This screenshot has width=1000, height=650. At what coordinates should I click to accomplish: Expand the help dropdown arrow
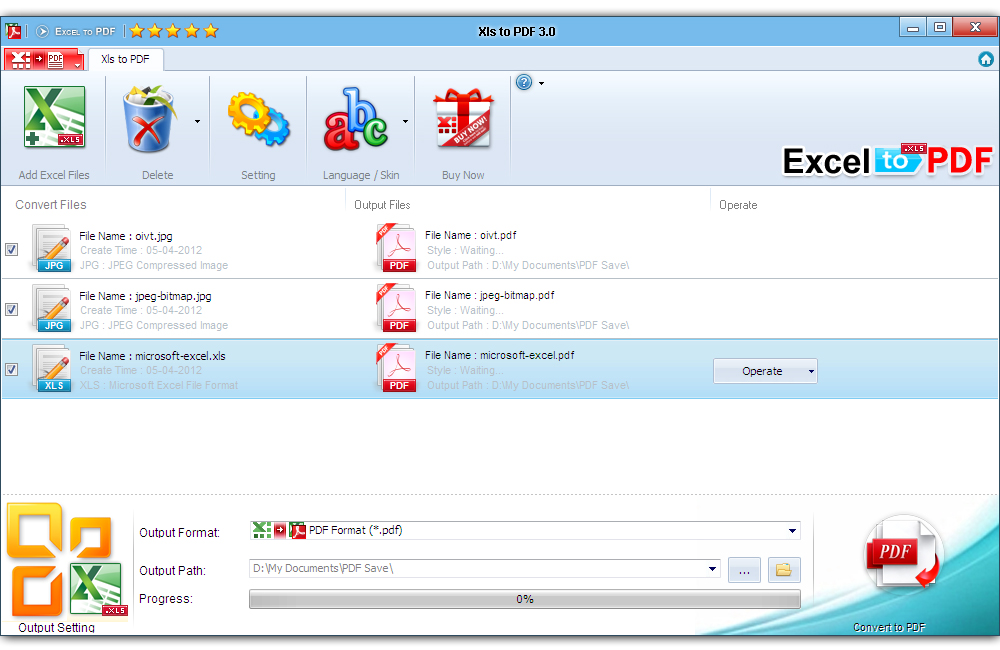pos(541,83)
